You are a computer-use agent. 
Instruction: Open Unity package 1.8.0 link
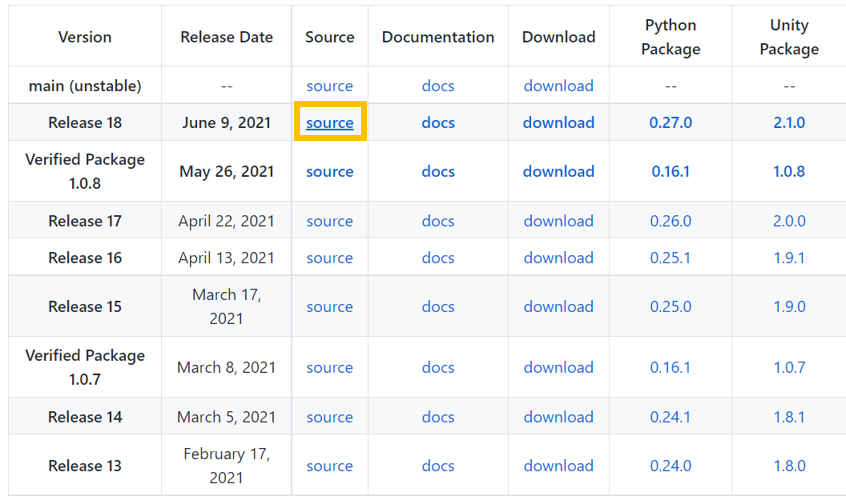[x=789, y=465]
